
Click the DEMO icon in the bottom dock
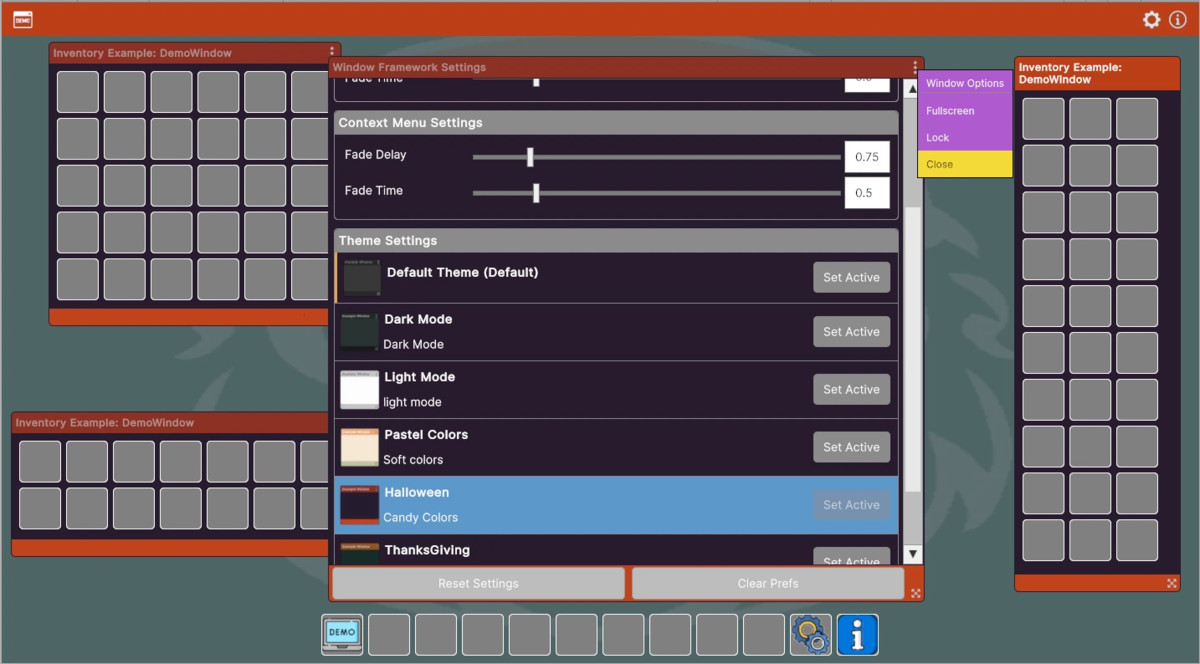(x=342, y=634)
